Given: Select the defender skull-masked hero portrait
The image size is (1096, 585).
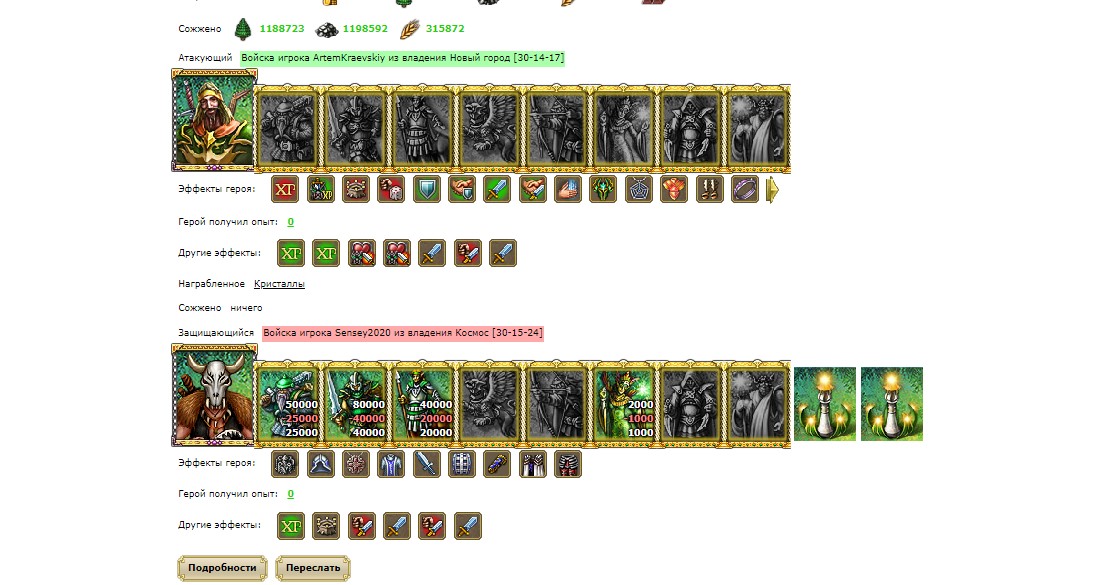Looking at the screenshot, I should [214, 396].
